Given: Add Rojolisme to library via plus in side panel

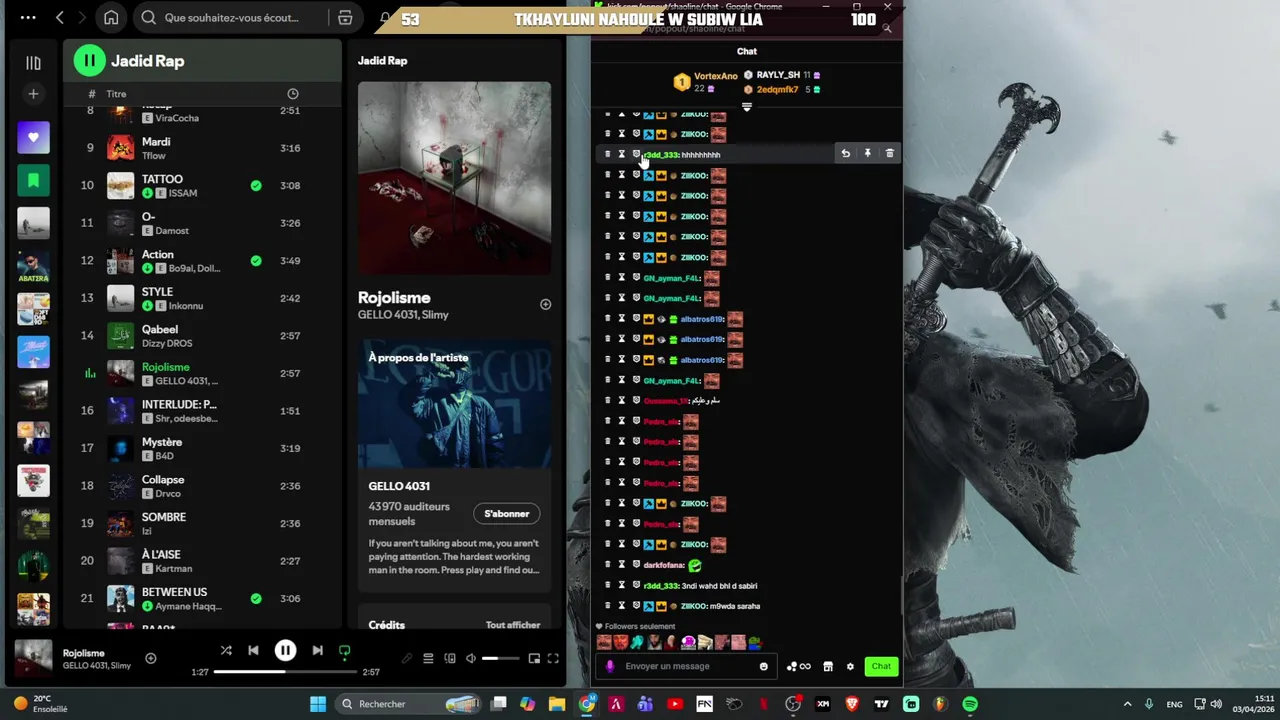Looking at the screenshot, I should click(x=545, y=304).
